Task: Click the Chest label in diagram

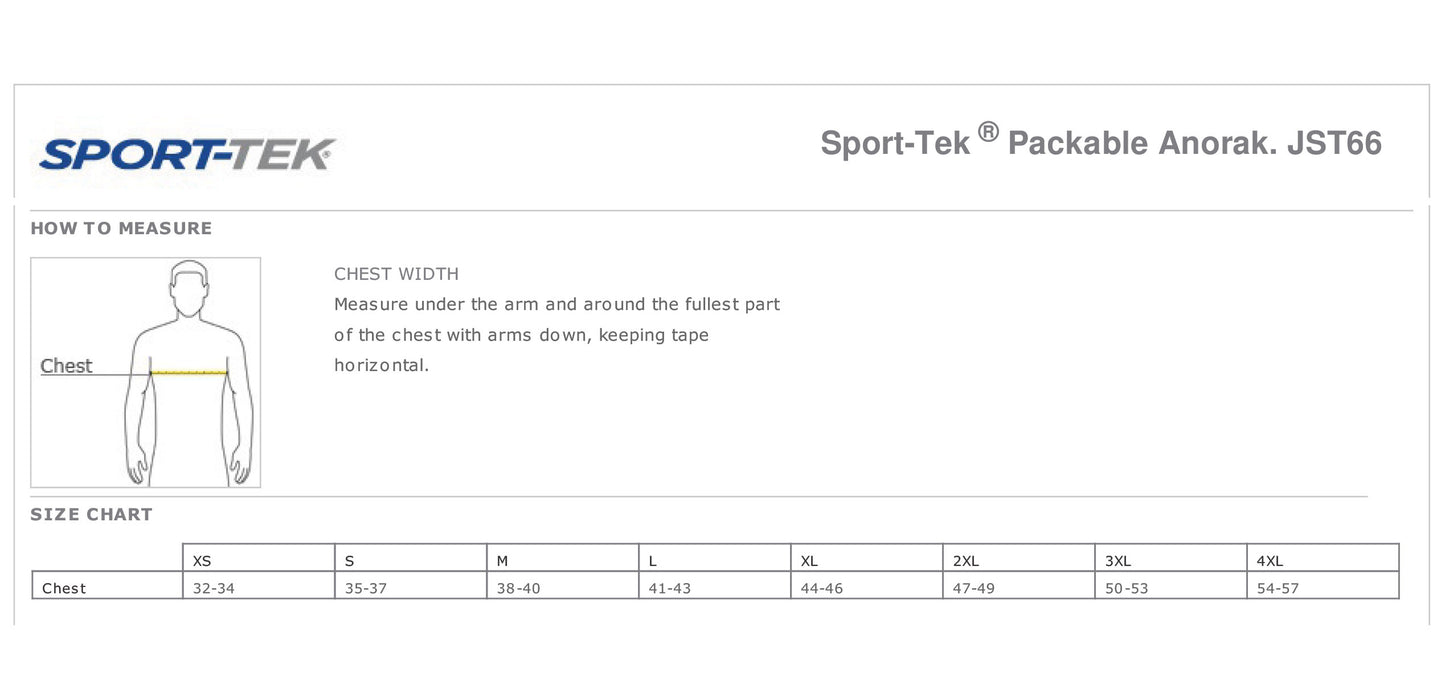Action: pos(66,366)
